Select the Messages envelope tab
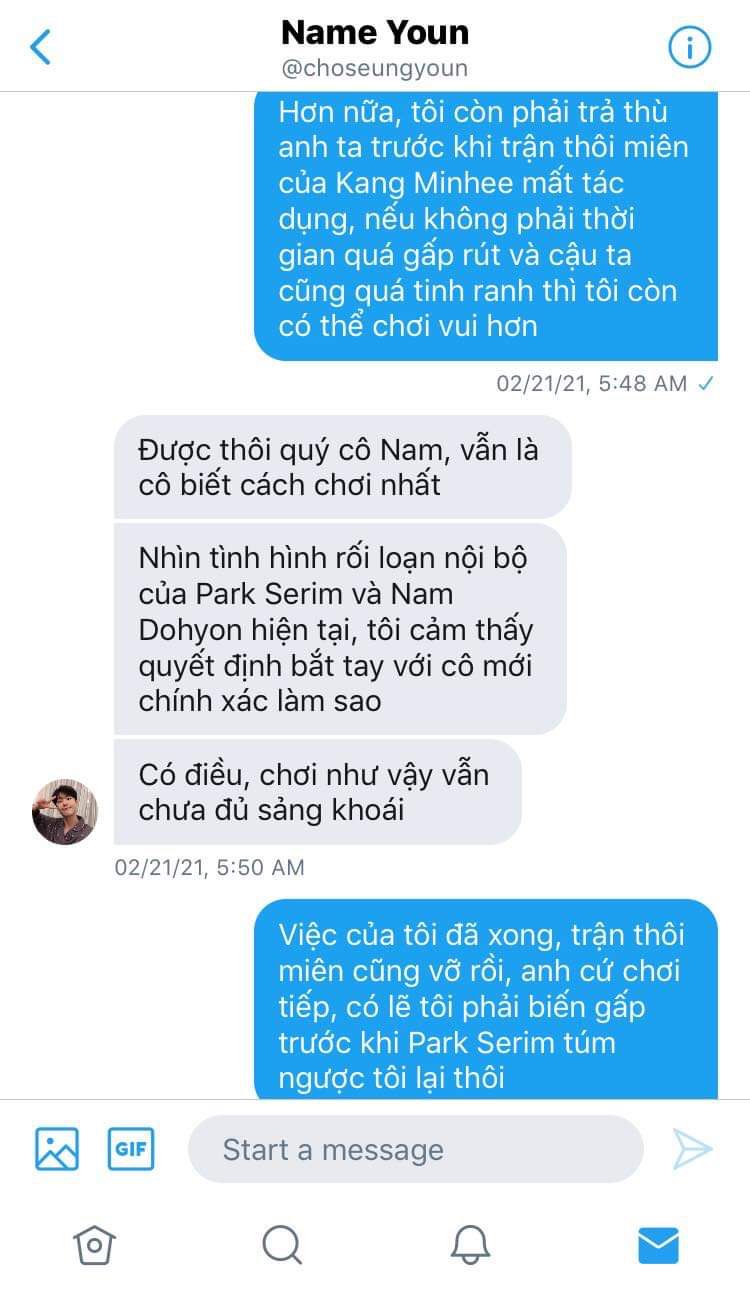The width and height of the screenshot is (750, 1297). point(658,1245)
